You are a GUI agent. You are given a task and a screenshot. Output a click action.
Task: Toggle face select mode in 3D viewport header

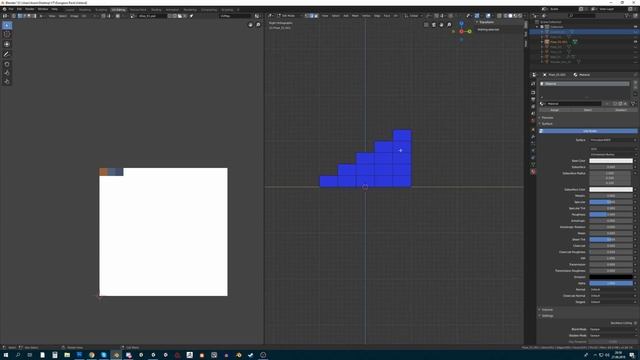click(316, 16)
